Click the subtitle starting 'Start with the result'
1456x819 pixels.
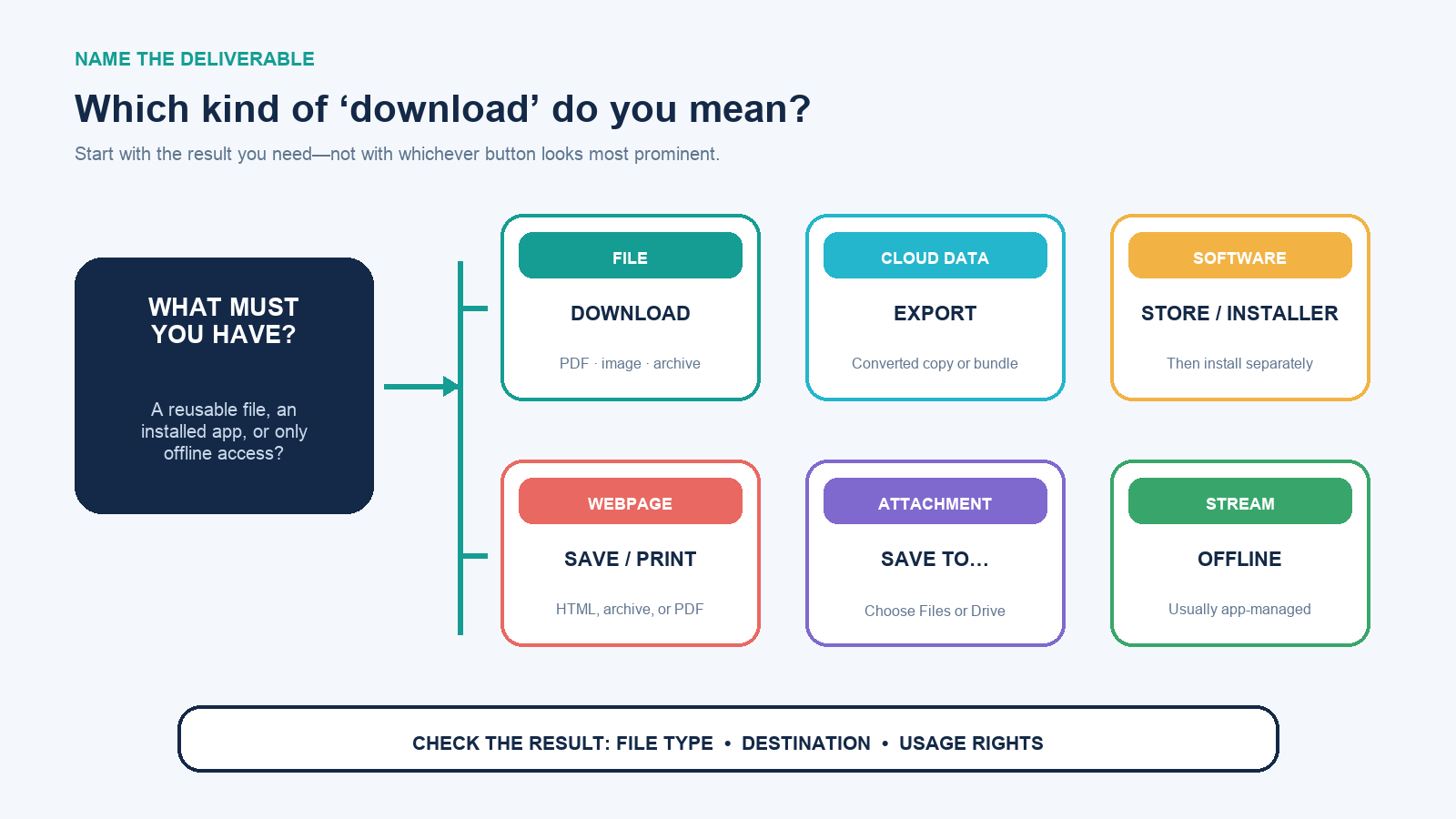397,154
